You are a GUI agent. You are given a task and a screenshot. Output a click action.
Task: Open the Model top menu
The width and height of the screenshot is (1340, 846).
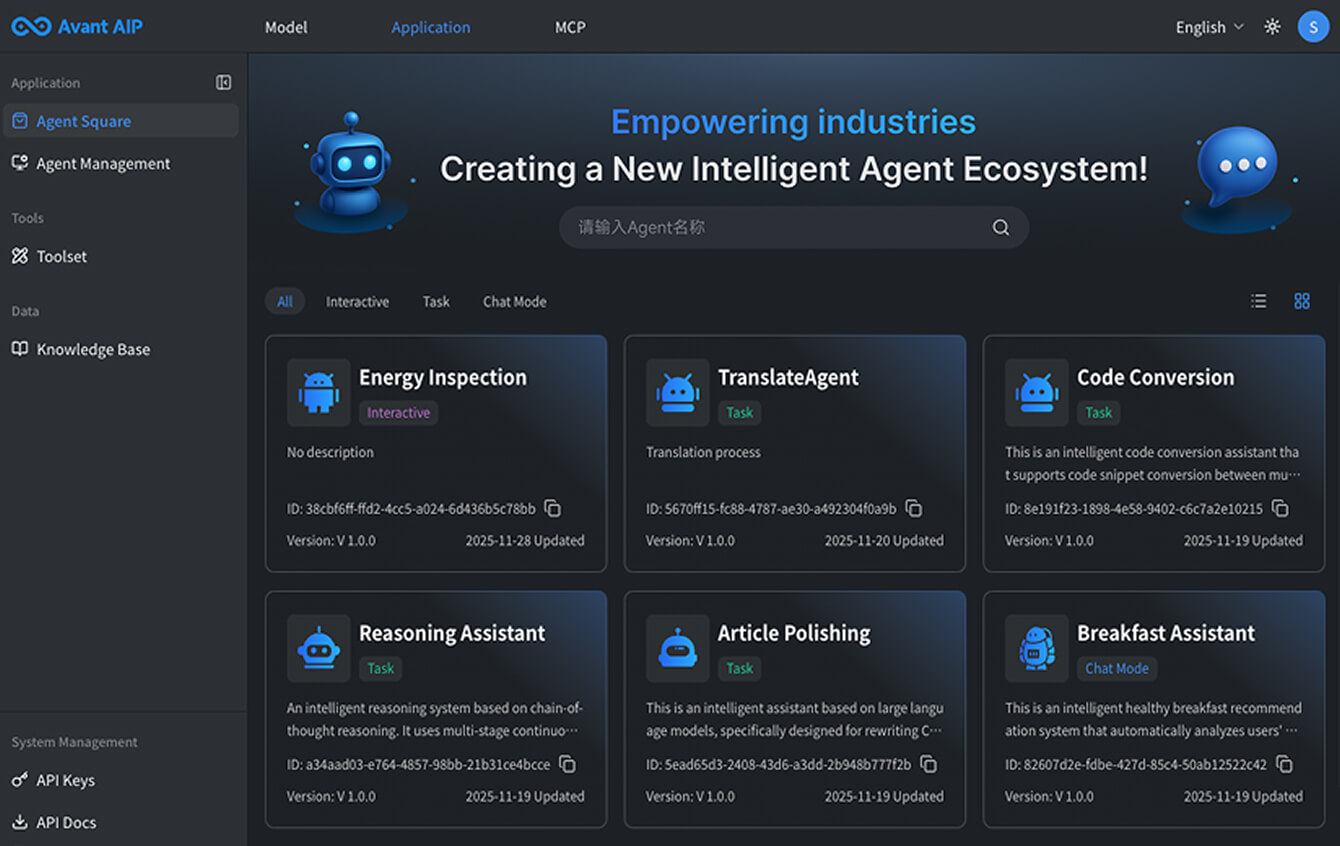click(286, 27)
